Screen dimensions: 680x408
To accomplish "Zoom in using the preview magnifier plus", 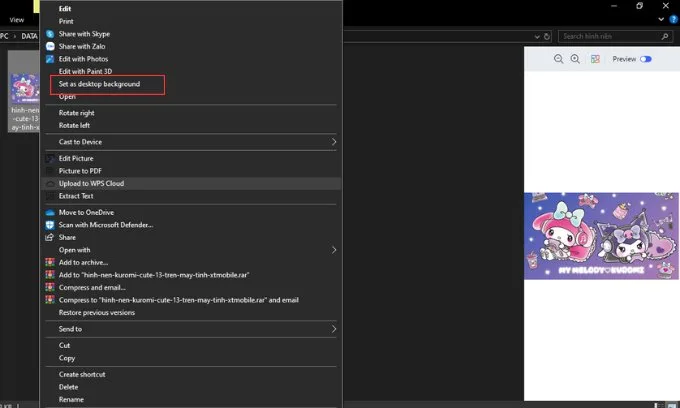I will tap(575, 59).
